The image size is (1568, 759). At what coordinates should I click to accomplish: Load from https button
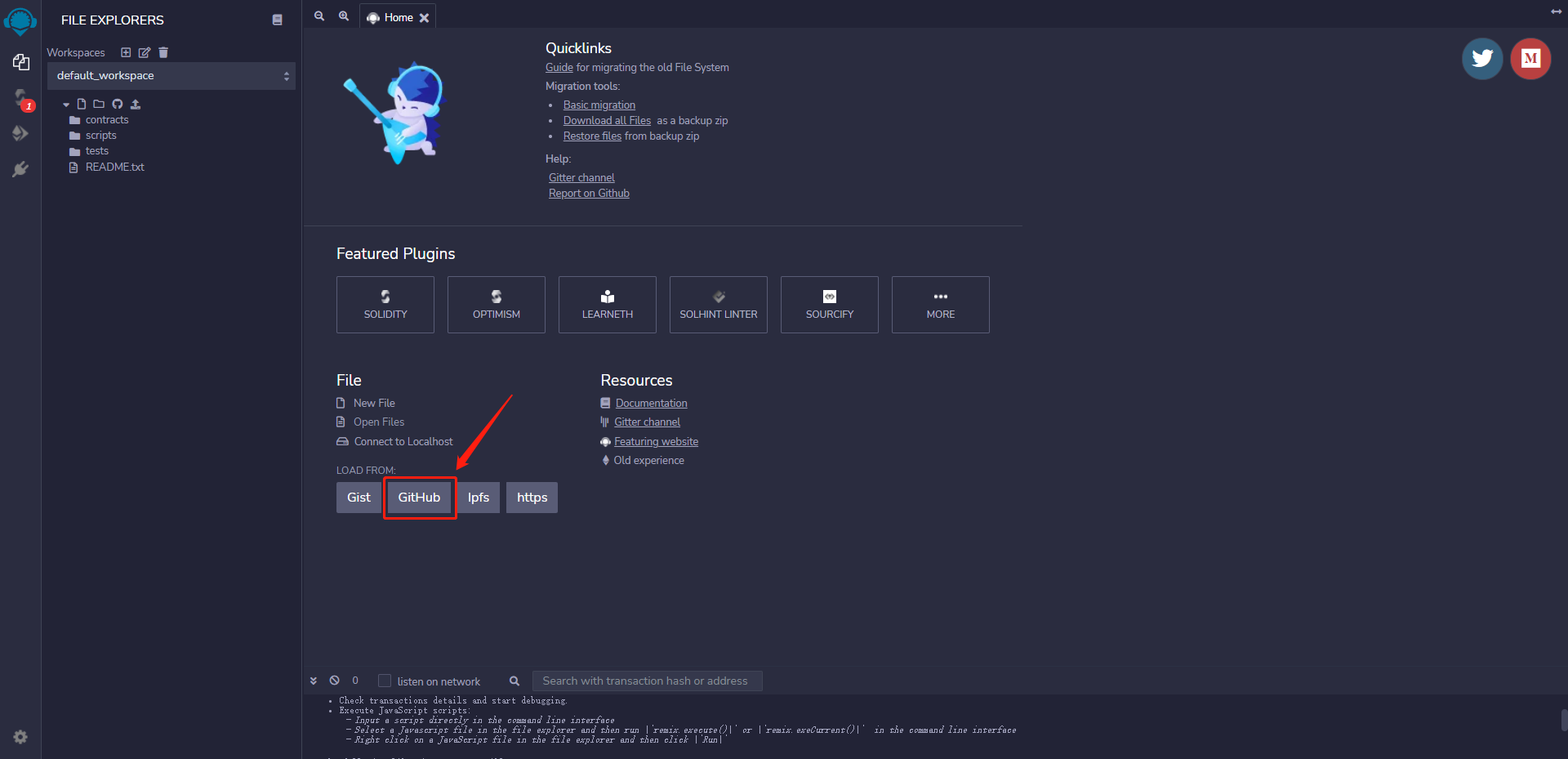pyautogui.click(x=532, y=498)
